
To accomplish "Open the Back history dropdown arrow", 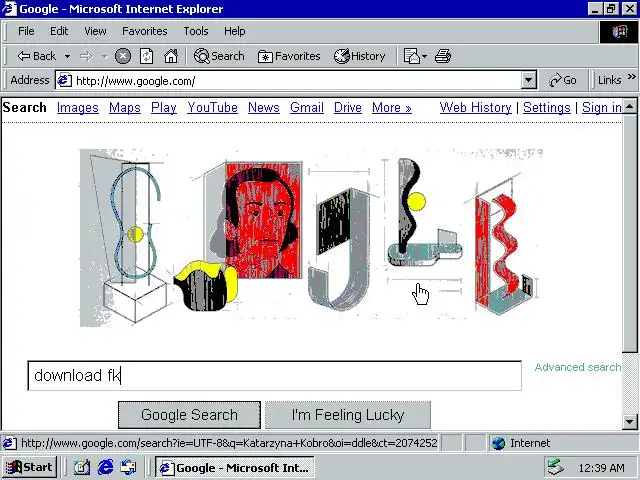I will tap(67, 56).
